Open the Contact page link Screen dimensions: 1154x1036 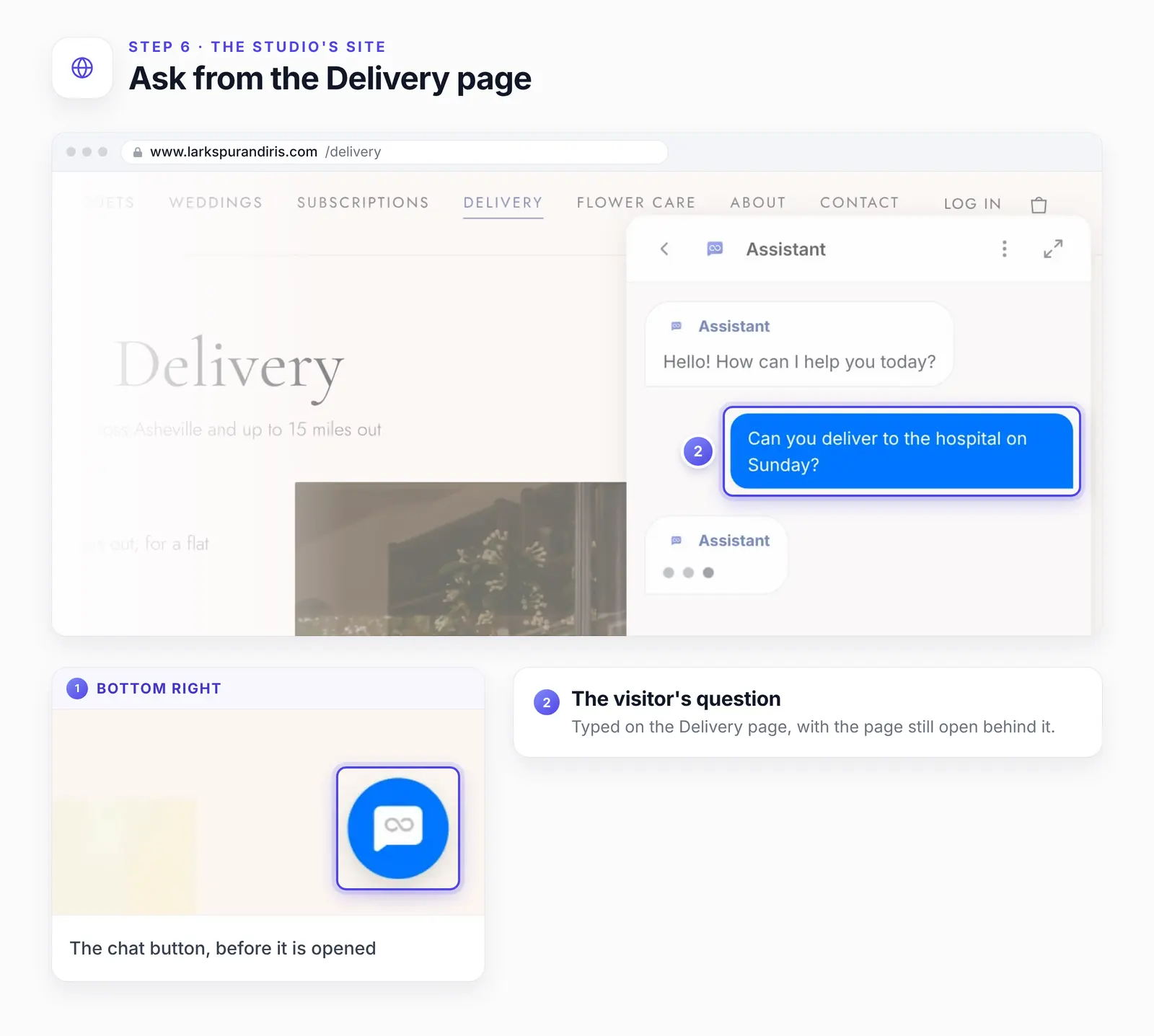(859, 203)
